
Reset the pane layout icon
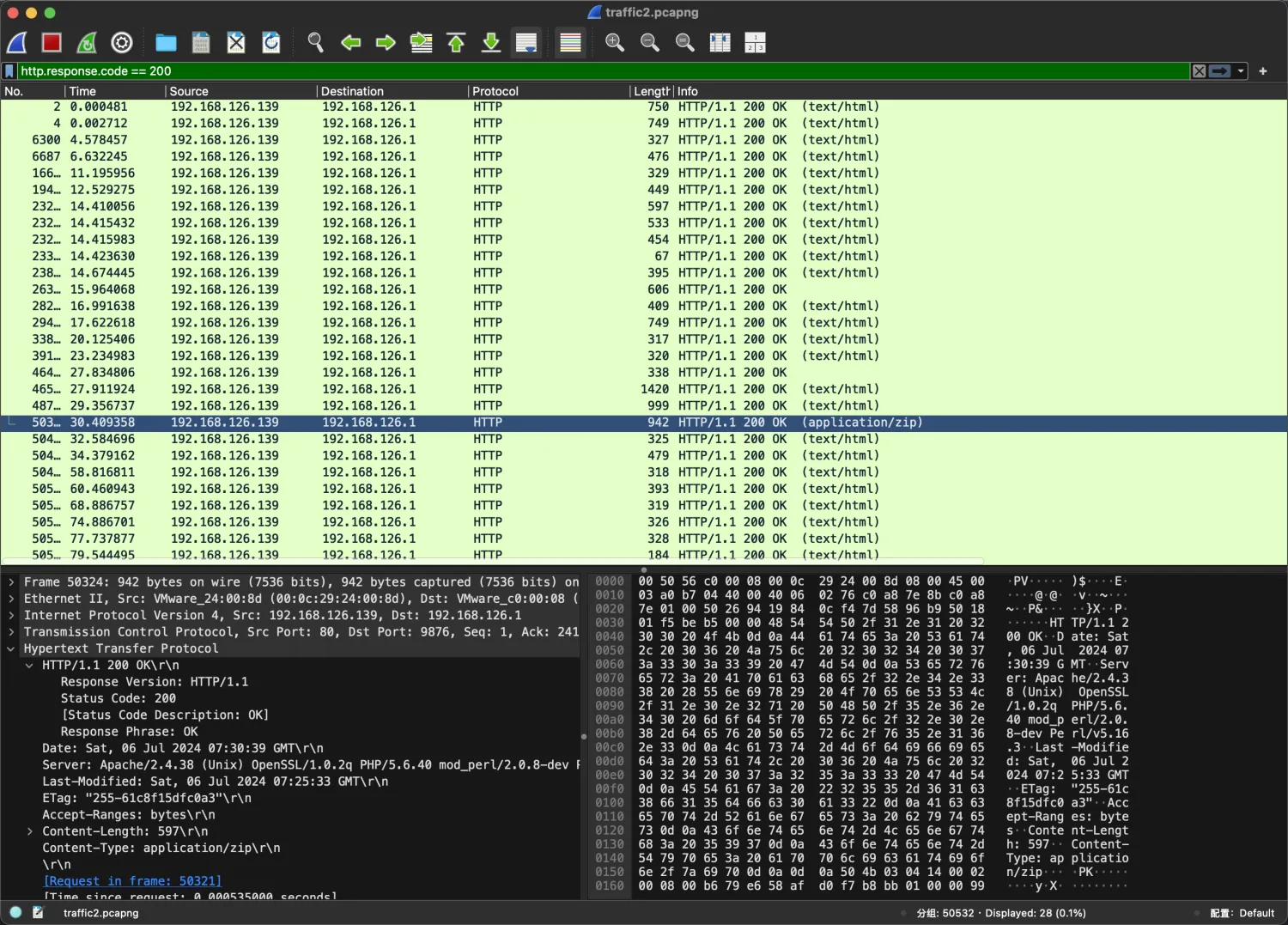pos(755,42)
